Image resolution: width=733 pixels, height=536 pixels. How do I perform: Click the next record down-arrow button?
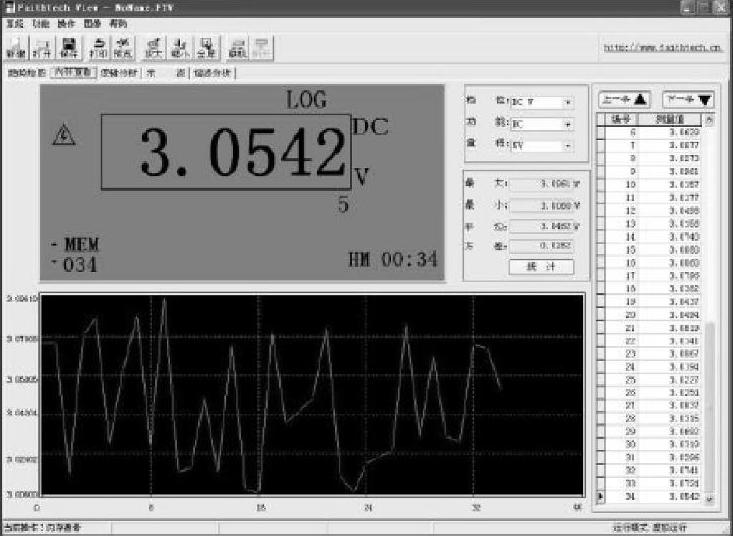(689, 100)
